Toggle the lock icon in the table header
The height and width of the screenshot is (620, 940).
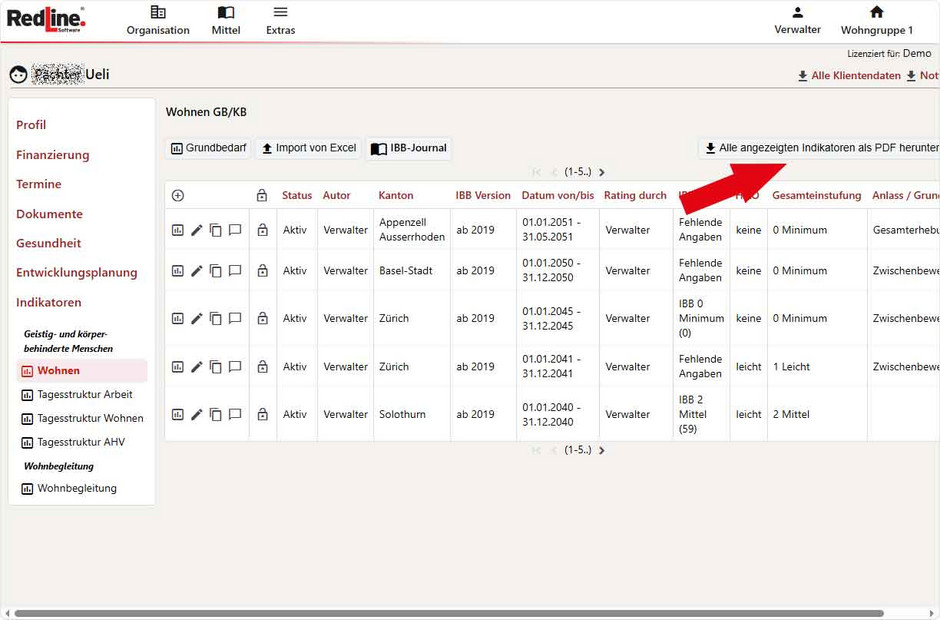coord(262,196)
